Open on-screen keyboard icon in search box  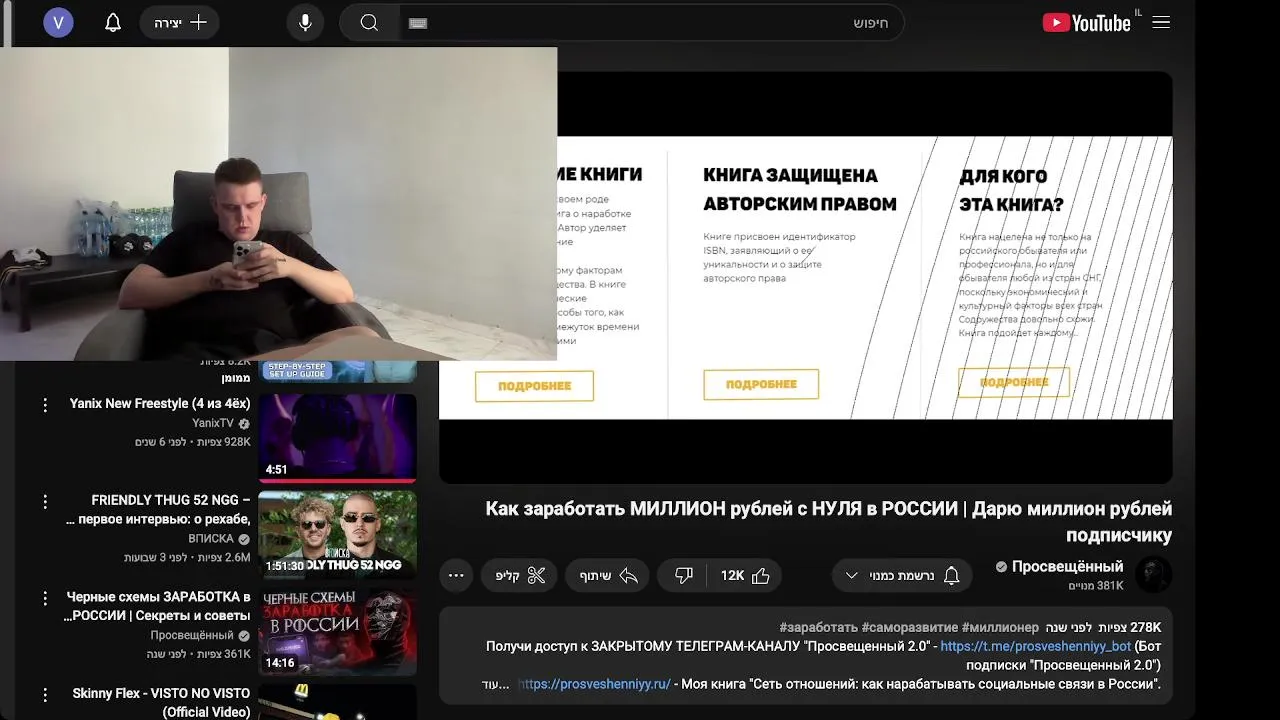point(418,23)
